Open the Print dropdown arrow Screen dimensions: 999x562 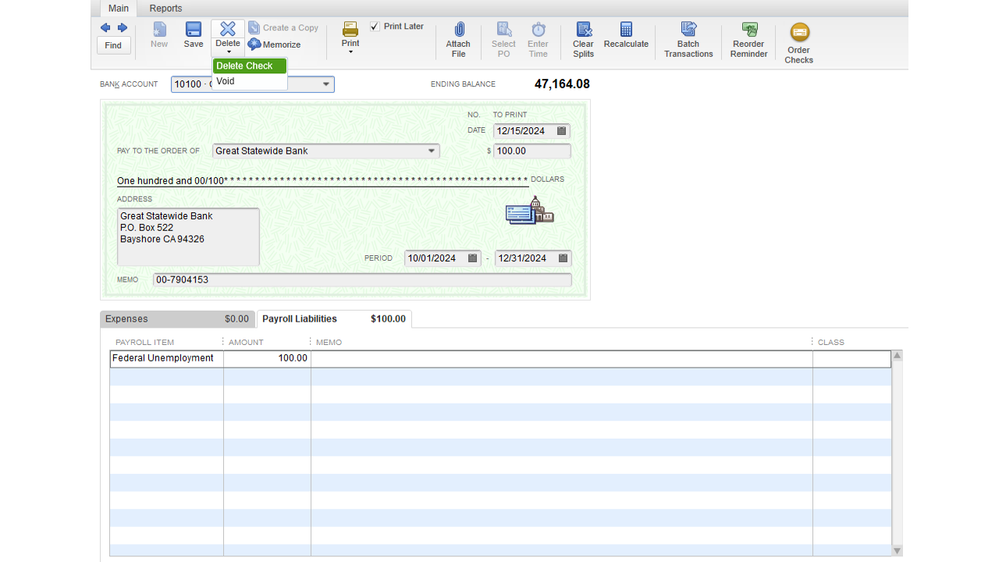(x=350, y=52)
